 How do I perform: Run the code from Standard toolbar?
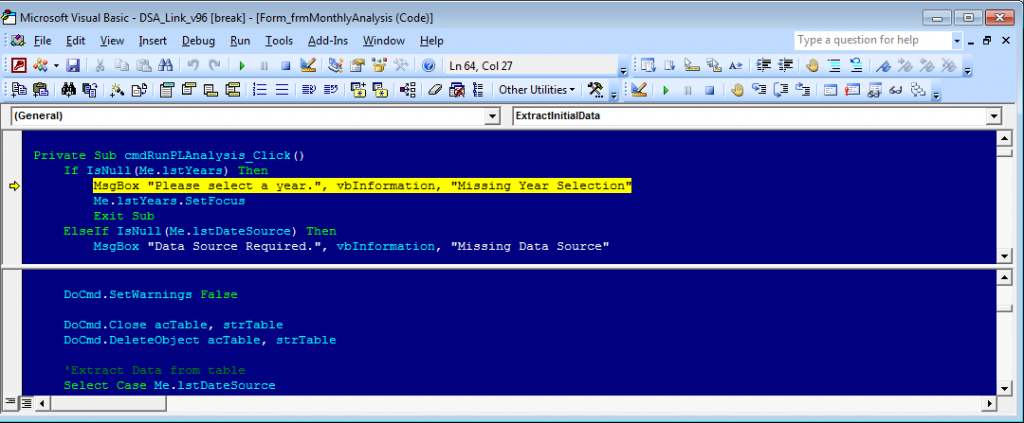242,65
